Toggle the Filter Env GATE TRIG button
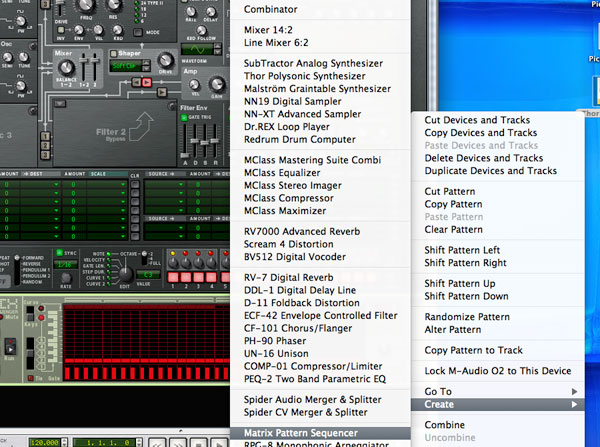Screen dimensions: 600x447 coord(184,117)
